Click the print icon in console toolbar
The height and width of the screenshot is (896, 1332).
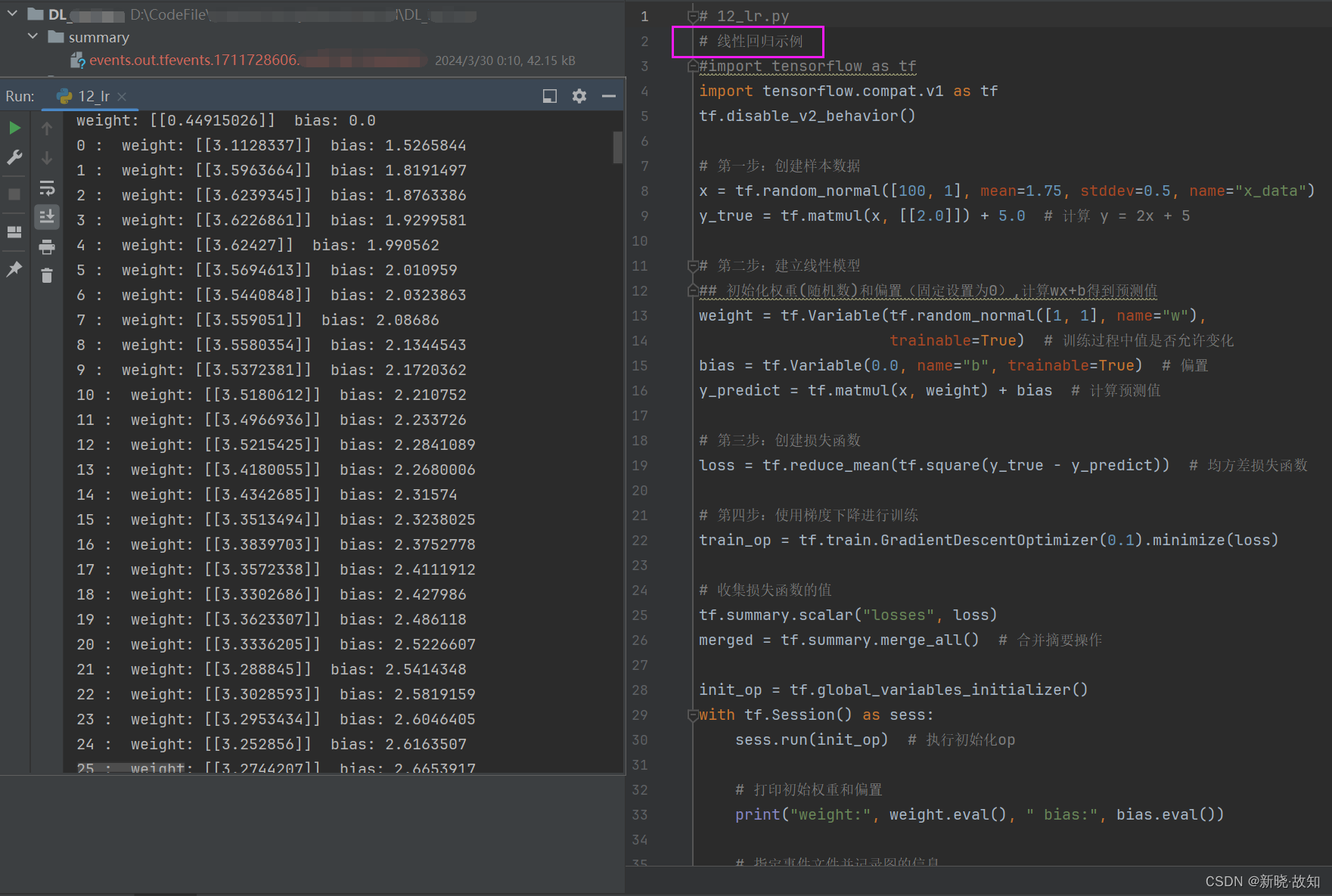point(47,246)
